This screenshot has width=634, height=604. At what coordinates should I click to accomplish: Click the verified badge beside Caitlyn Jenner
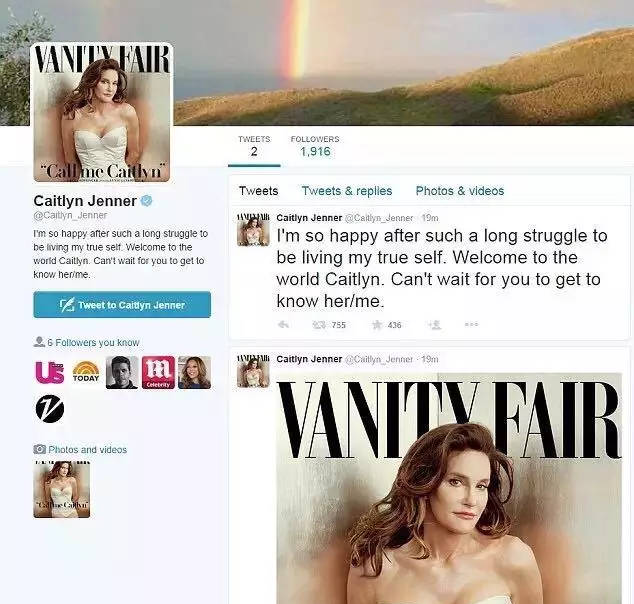(x=146, y=201)
